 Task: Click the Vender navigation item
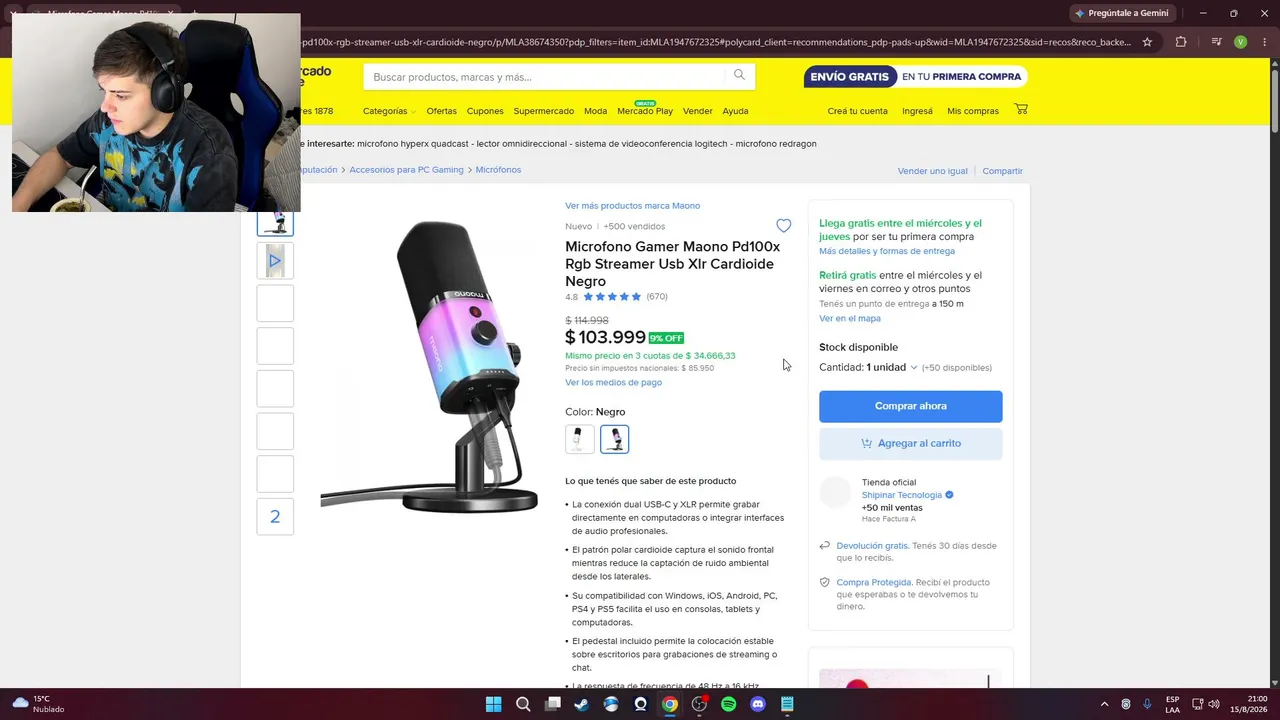pos(697,111)
